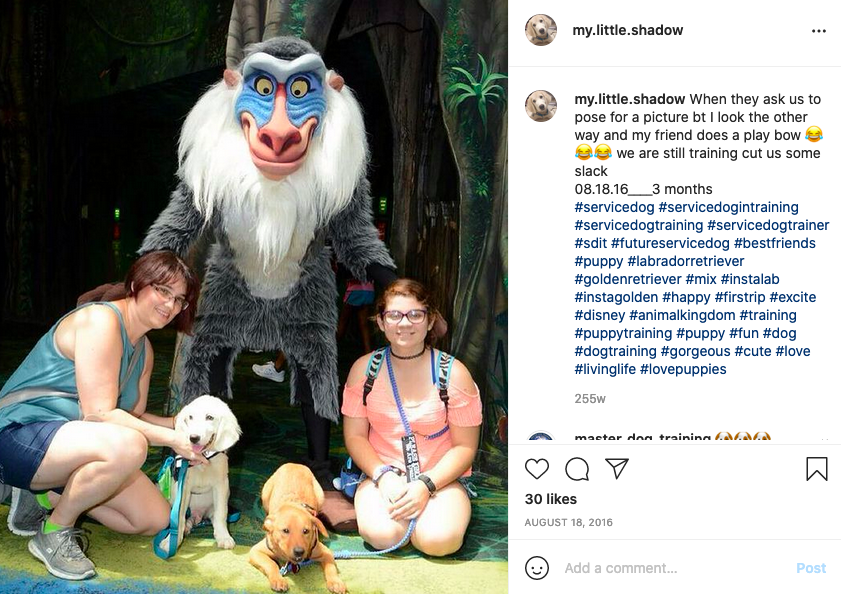The width and height of the screenshot is (841, 594).
Task: Open the #servicedog hashtag
Action: coord(614,207)
